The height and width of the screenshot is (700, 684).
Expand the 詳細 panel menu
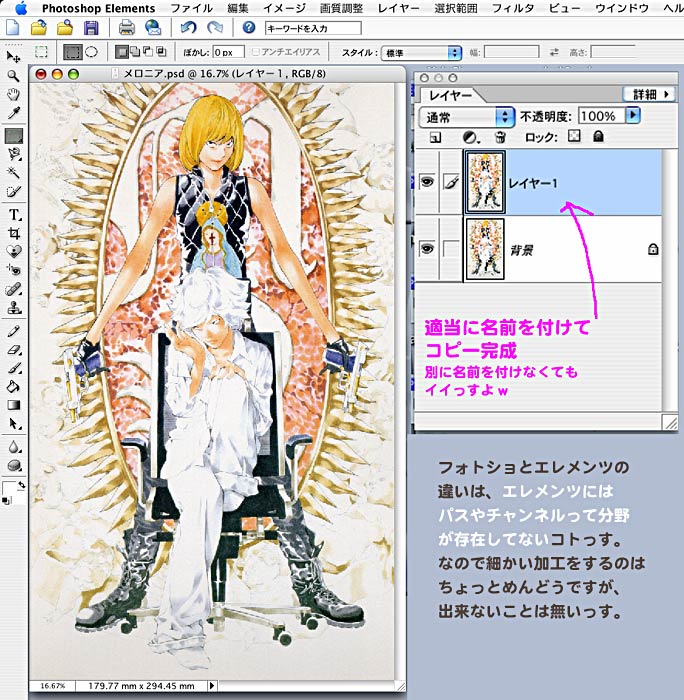(x=648, y=94)
